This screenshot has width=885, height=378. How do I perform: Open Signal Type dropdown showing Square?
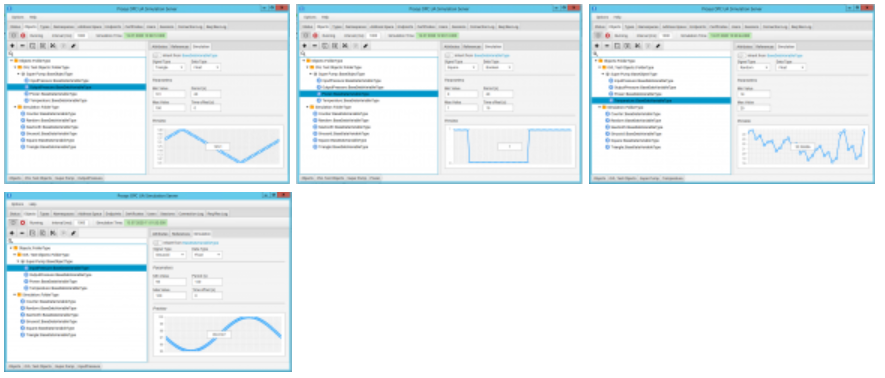pos(461,67)
